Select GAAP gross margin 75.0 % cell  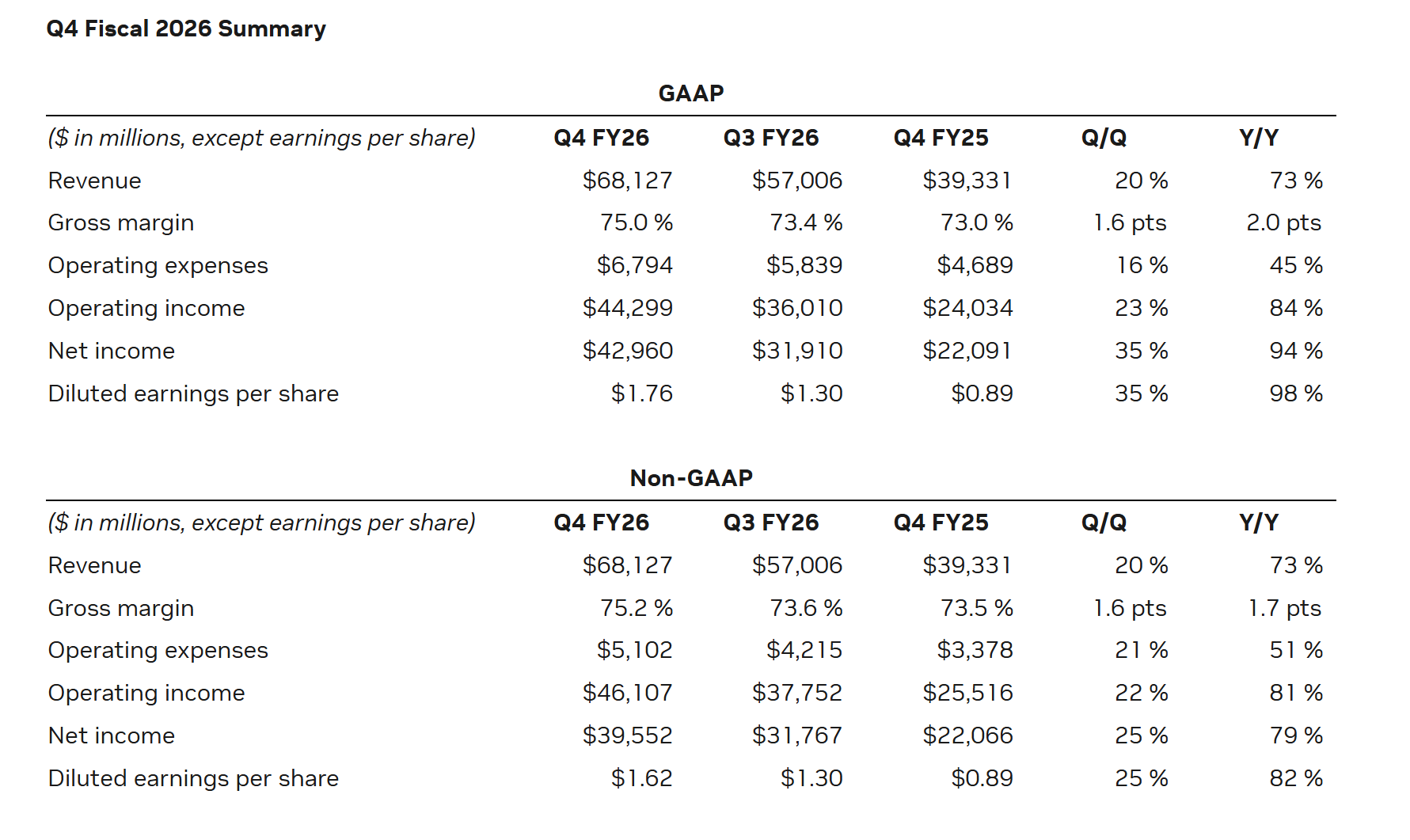point(636,222)
